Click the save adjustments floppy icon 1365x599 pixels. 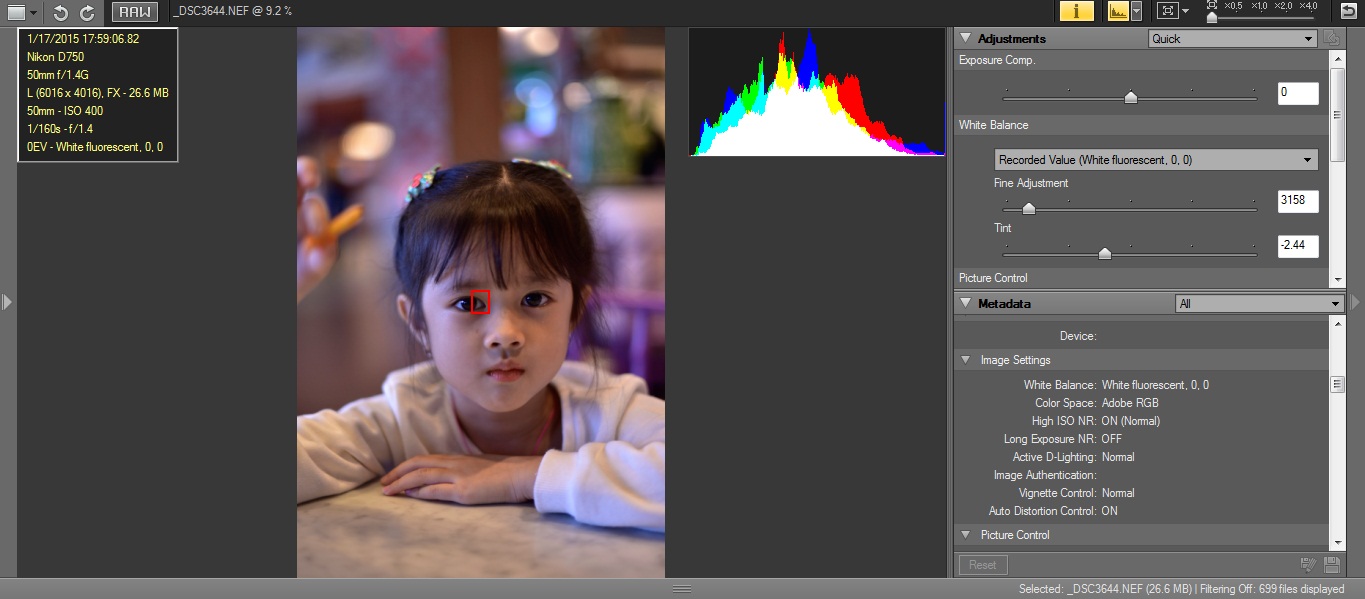point(1331,565)
